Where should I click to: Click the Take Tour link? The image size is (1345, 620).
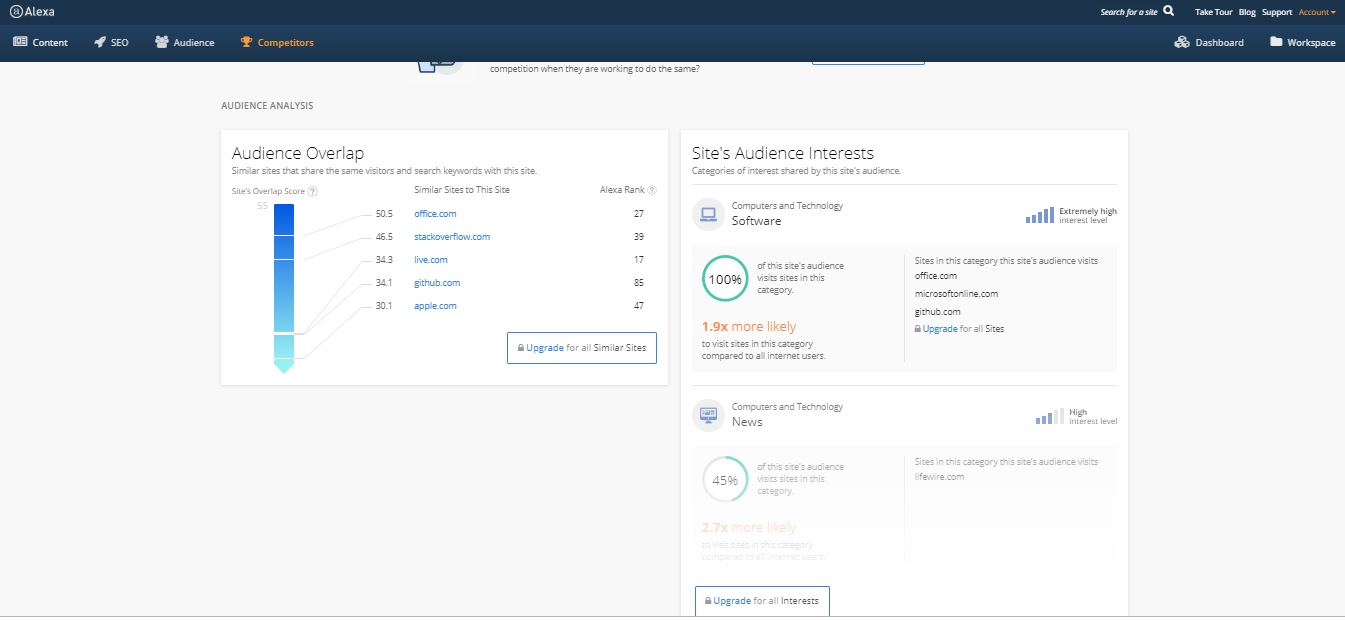click(x=1213, y=12)
